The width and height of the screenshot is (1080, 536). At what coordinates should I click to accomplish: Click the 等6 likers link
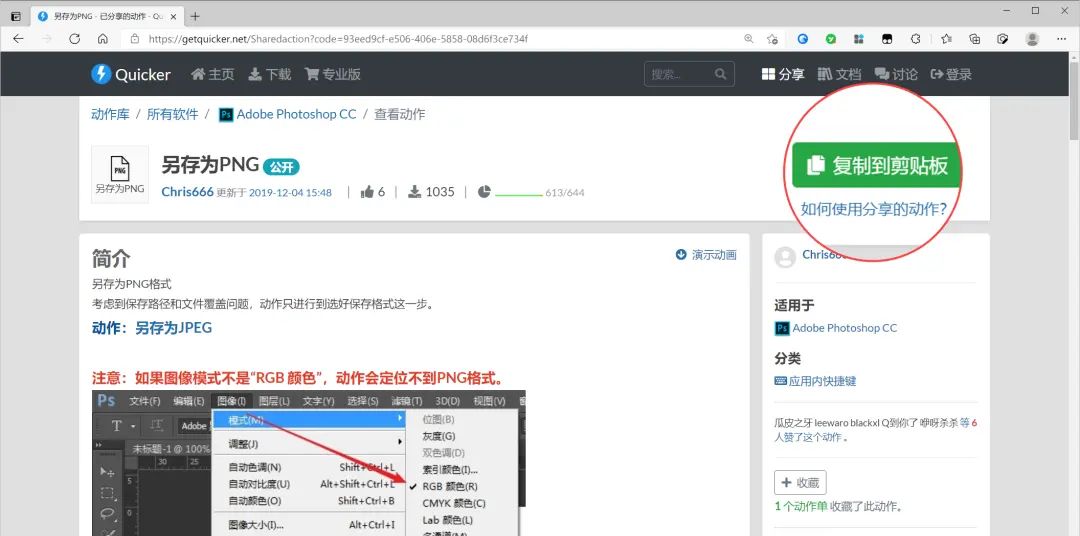[x=968, y=422]
